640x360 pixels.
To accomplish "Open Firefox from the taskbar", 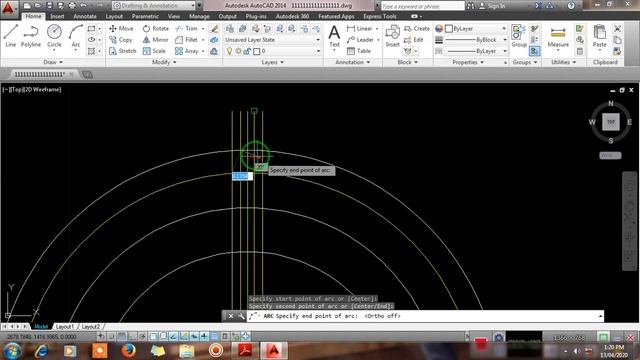I will click(128, 351).
